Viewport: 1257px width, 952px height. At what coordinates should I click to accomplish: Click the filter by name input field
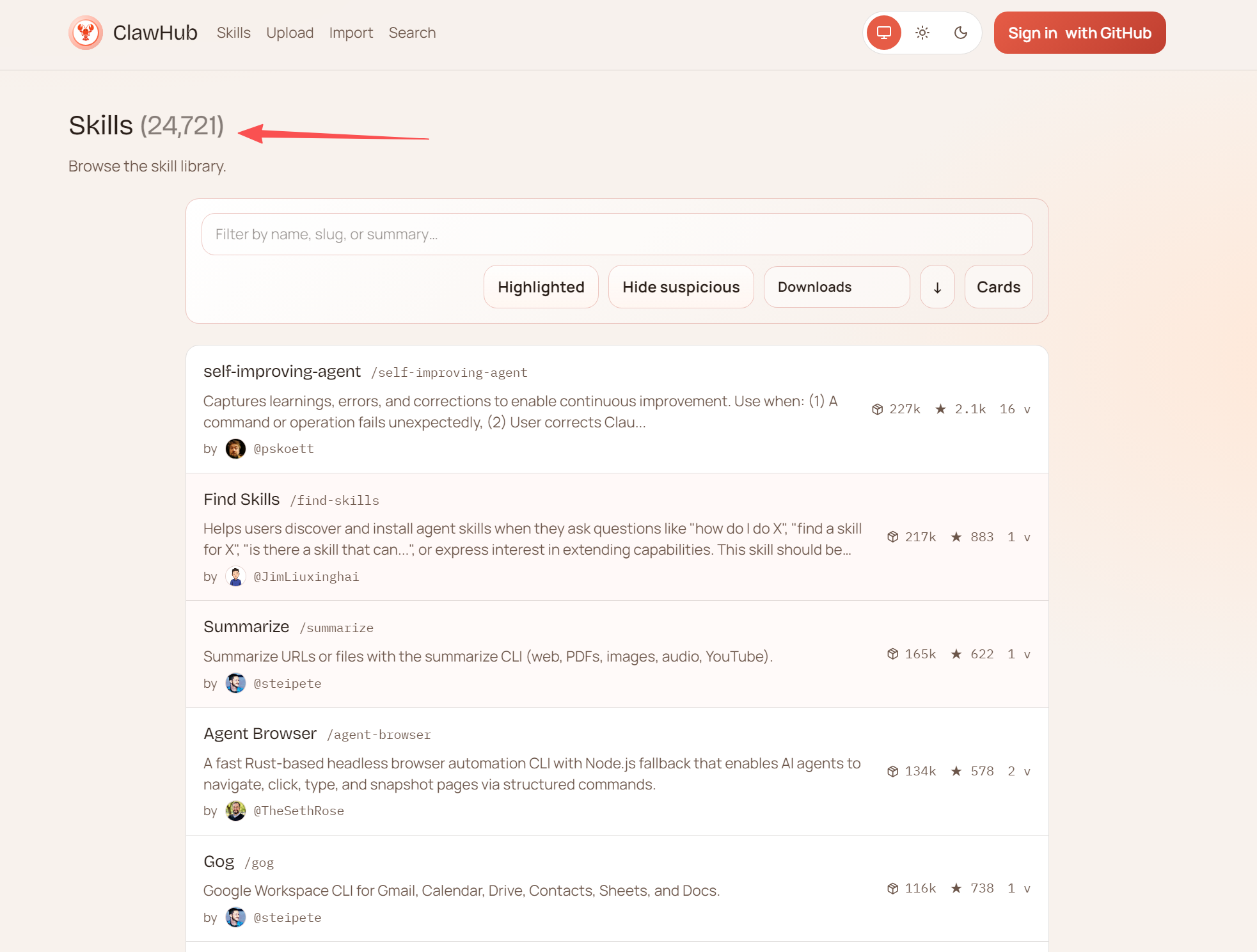[617, 234]
